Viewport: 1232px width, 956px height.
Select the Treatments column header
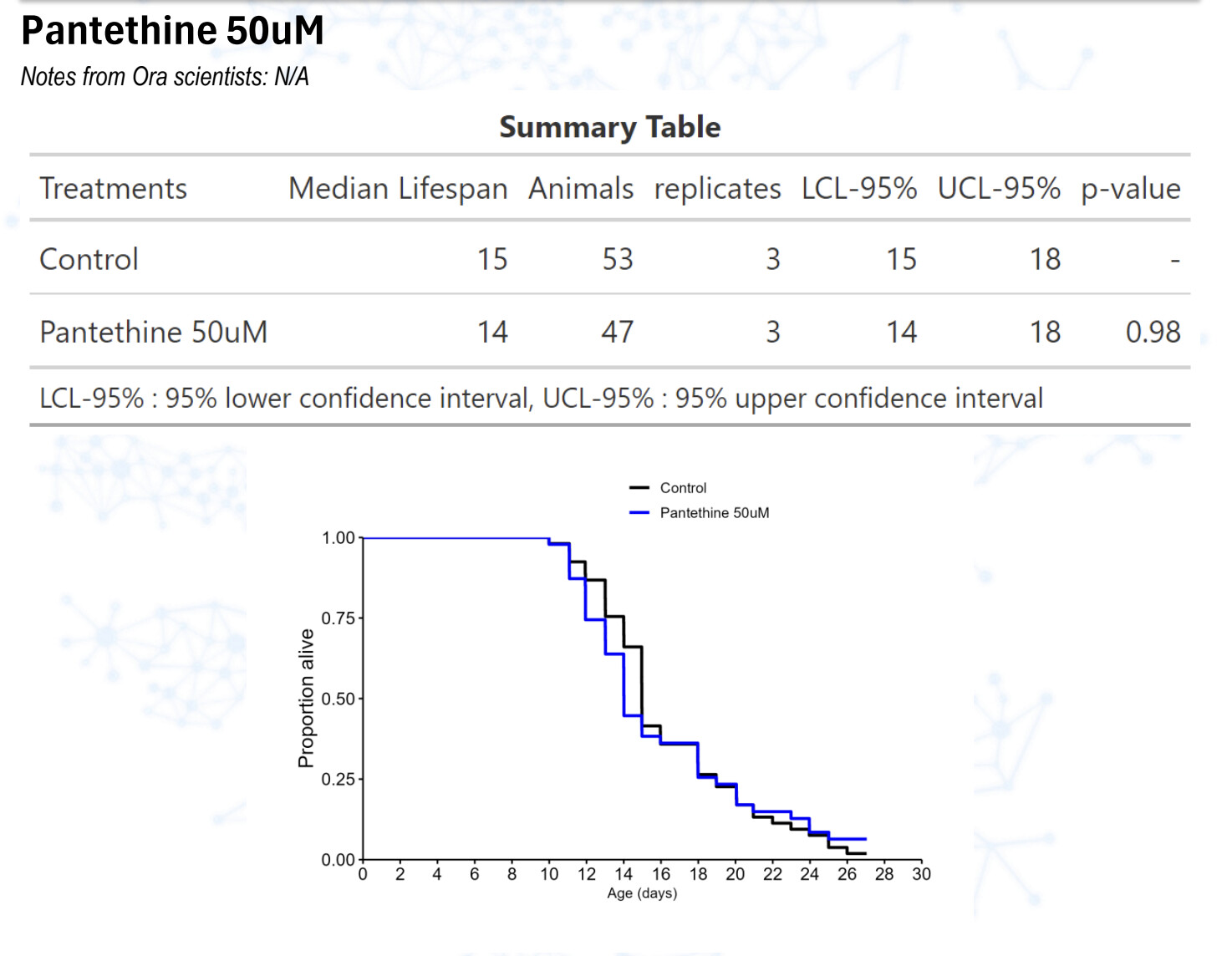pos(113,189)
